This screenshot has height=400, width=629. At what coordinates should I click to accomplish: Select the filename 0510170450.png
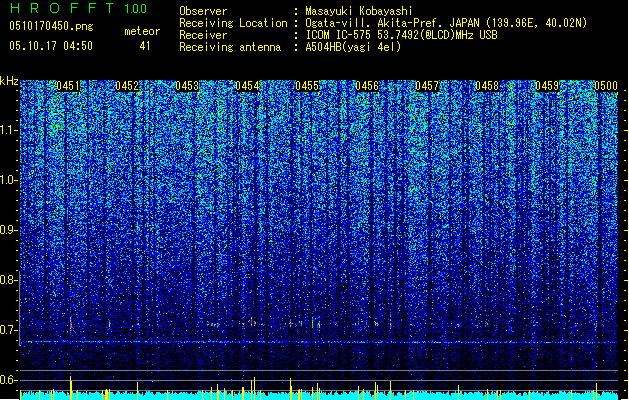(51, 26)
